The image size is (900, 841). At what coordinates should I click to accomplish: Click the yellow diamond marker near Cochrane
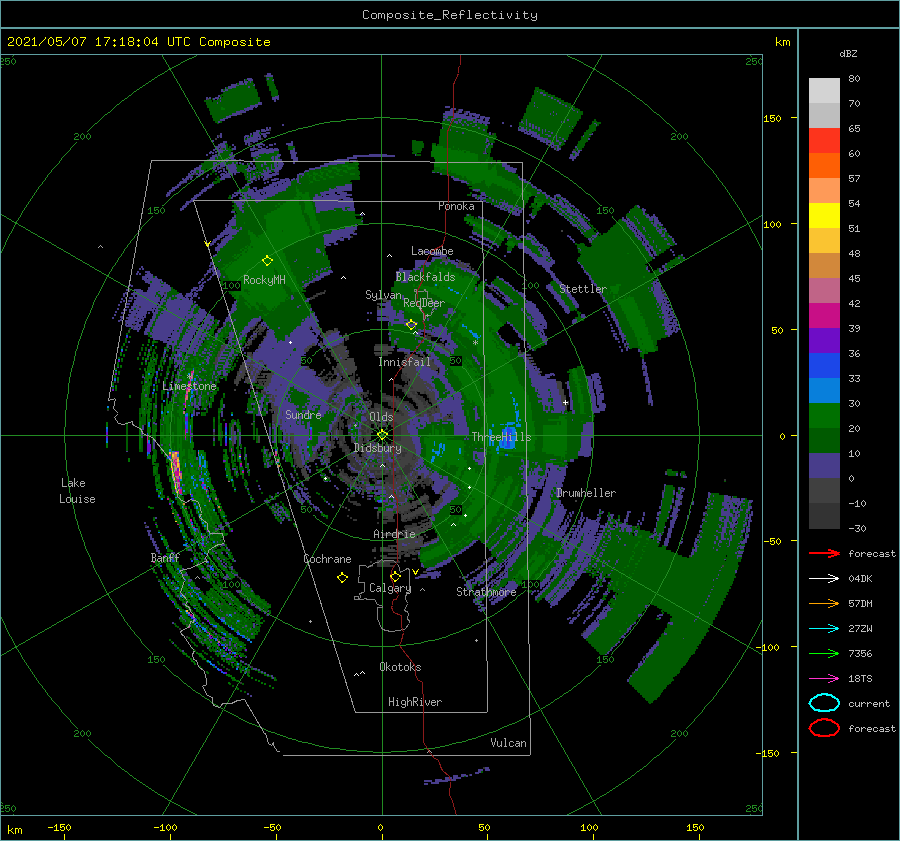point(342,578)
